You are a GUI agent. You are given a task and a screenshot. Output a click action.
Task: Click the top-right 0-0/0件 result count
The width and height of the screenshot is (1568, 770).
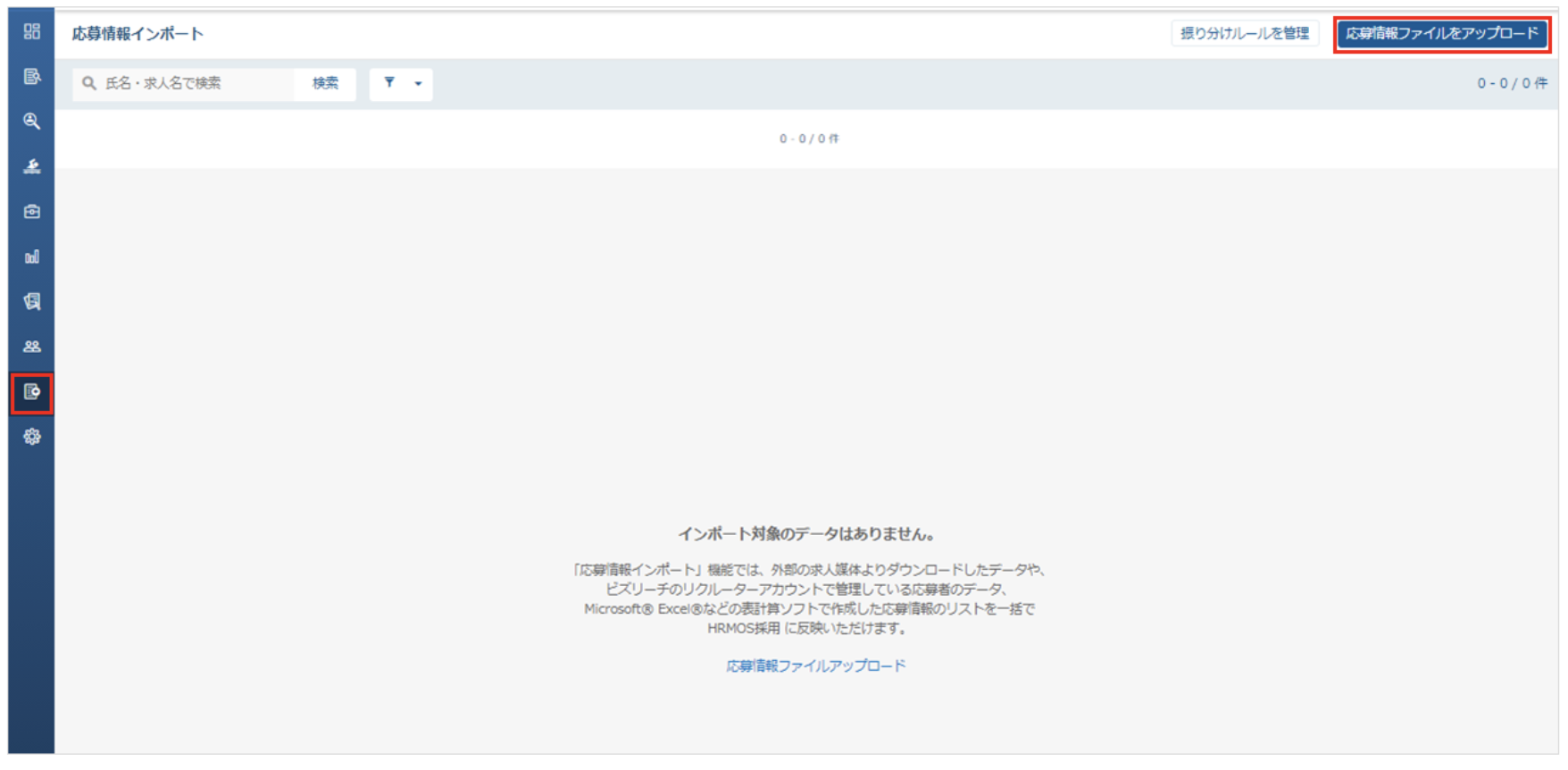(1512, 83)
